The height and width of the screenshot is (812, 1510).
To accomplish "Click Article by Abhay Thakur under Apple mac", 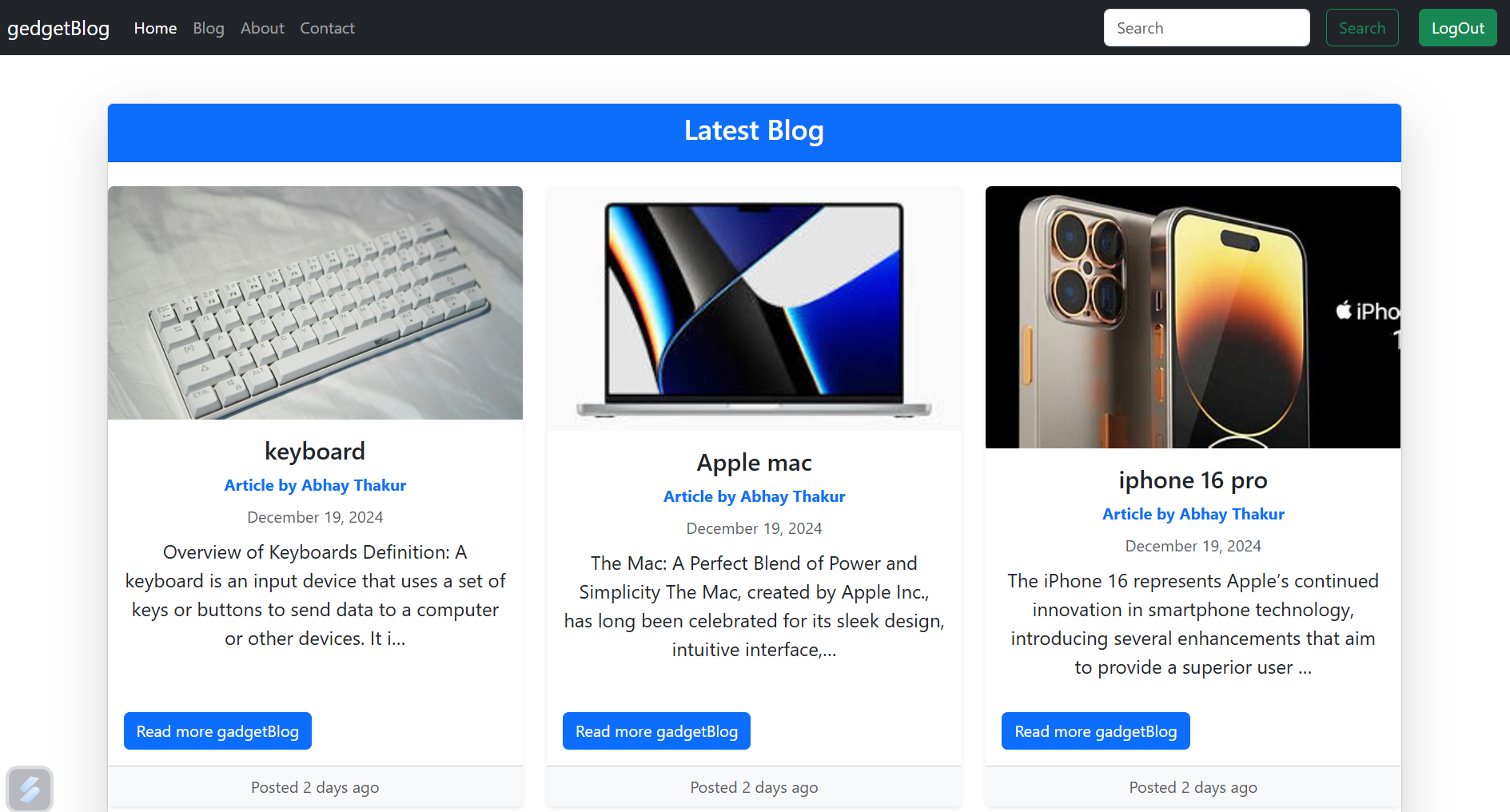I will (754, 496).
